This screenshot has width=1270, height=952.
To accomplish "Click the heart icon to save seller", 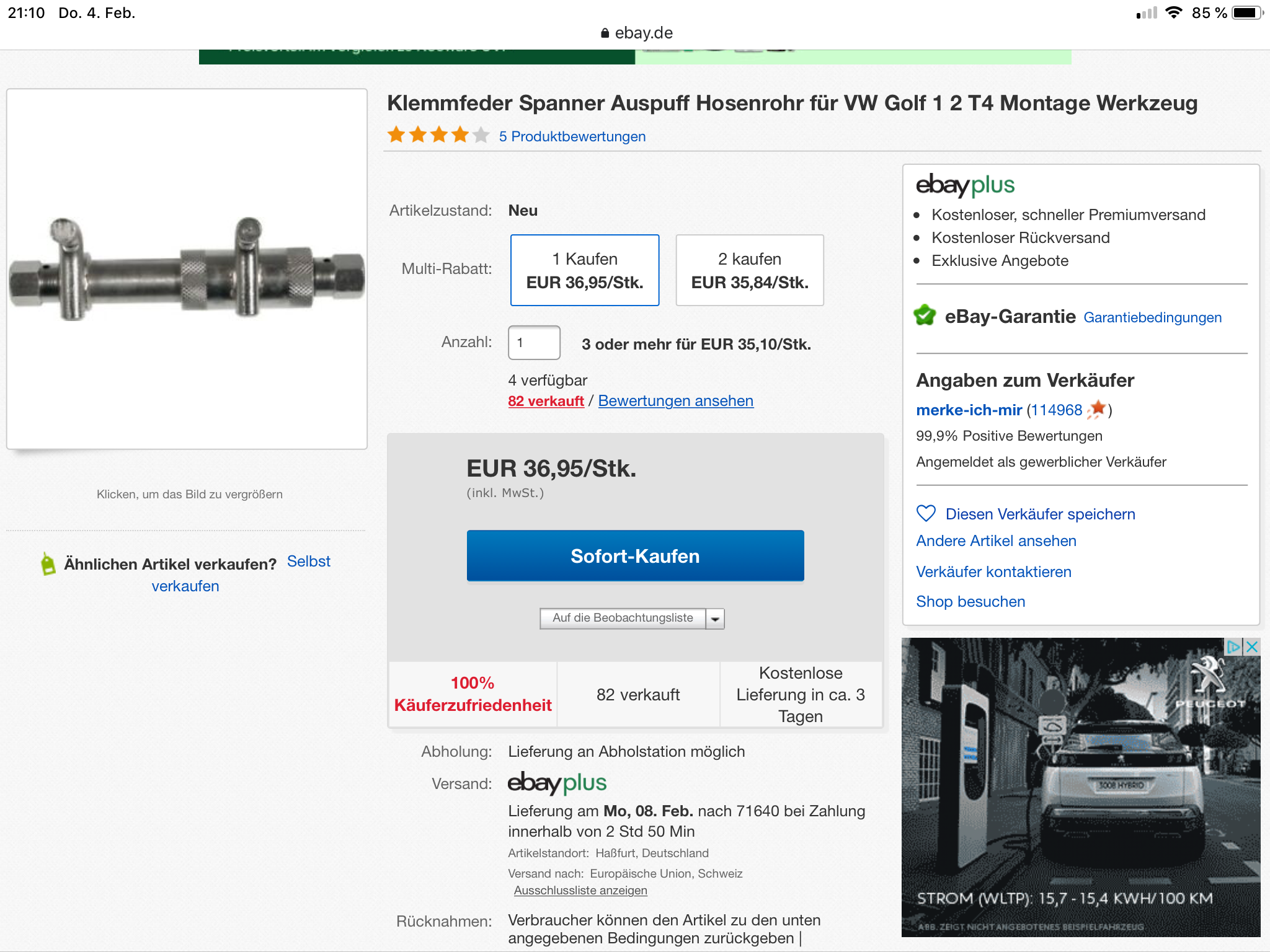I will (x=925, y=514).
